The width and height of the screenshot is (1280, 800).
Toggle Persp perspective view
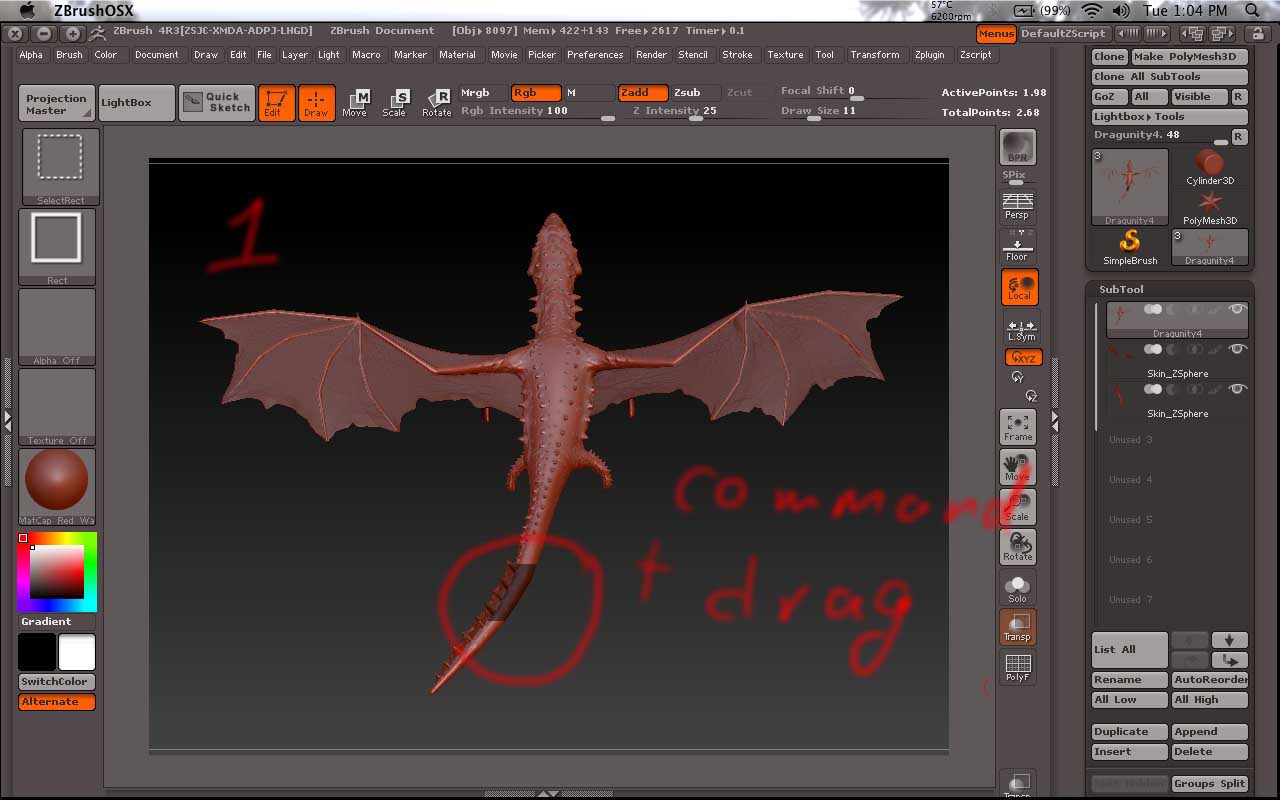coord(1017,205)
